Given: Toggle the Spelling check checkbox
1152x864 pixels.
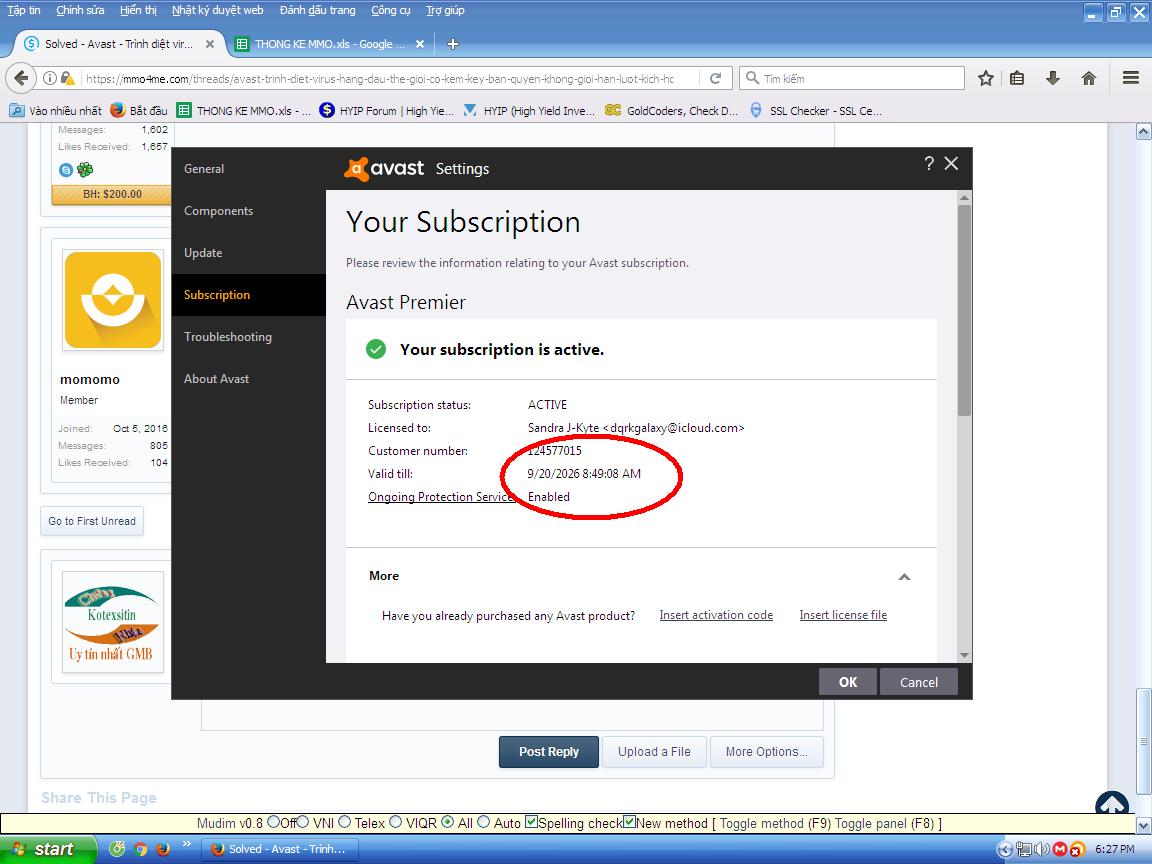Looking at the screenshot, I should click(x=532, y=822).
